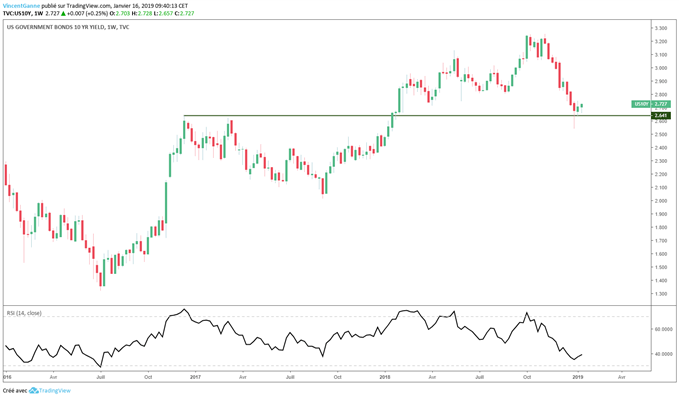Image resolution: width=679 pixels, height=398 pixels.
Task: Open the Créé avec TradingView footer link
Action: click(36, 391)
